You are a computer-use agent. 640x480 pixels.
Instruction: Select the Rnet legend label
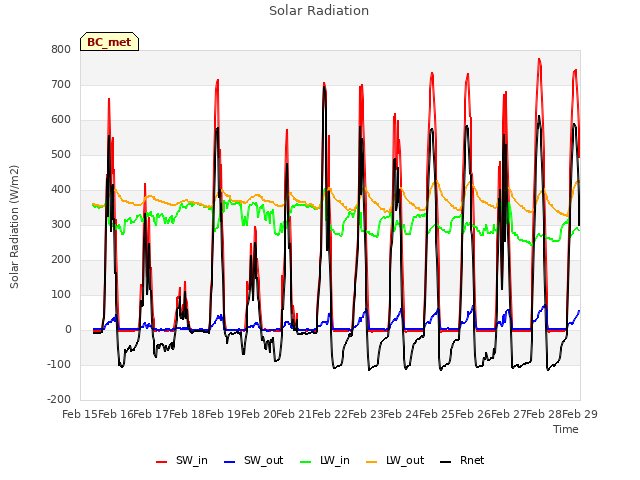472,460
